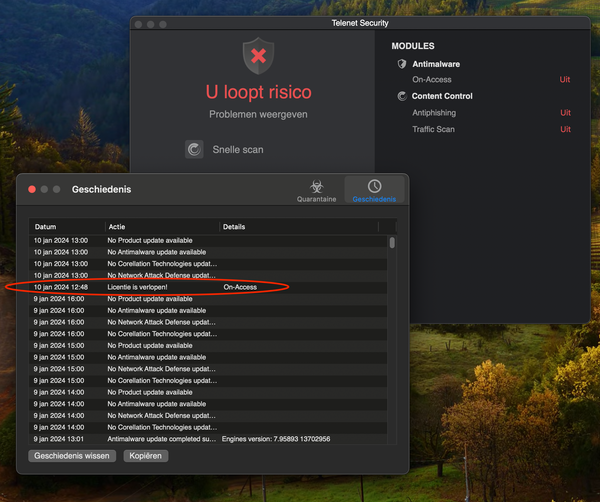
Task: Click the red shield risk status icon
Action: click(x=258, y=57)
